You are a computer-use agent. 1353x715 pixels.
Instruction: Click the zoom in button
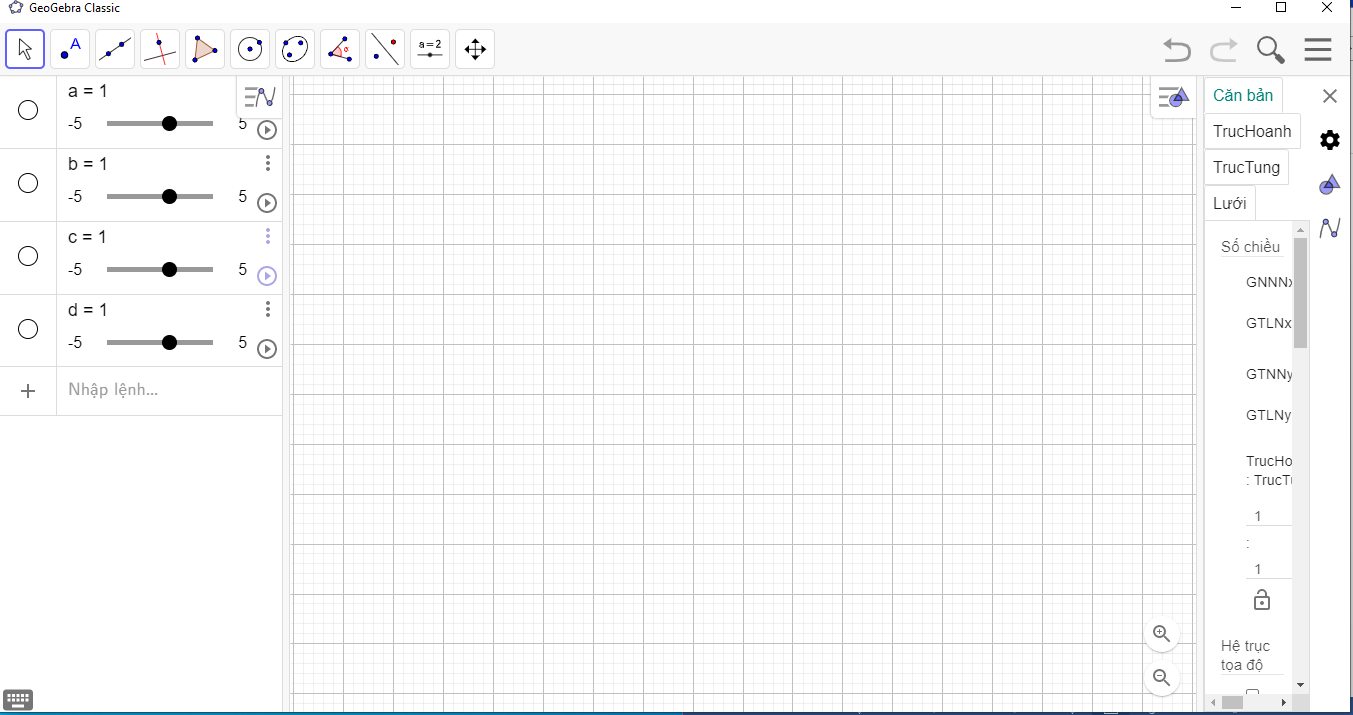(1161, 633)
